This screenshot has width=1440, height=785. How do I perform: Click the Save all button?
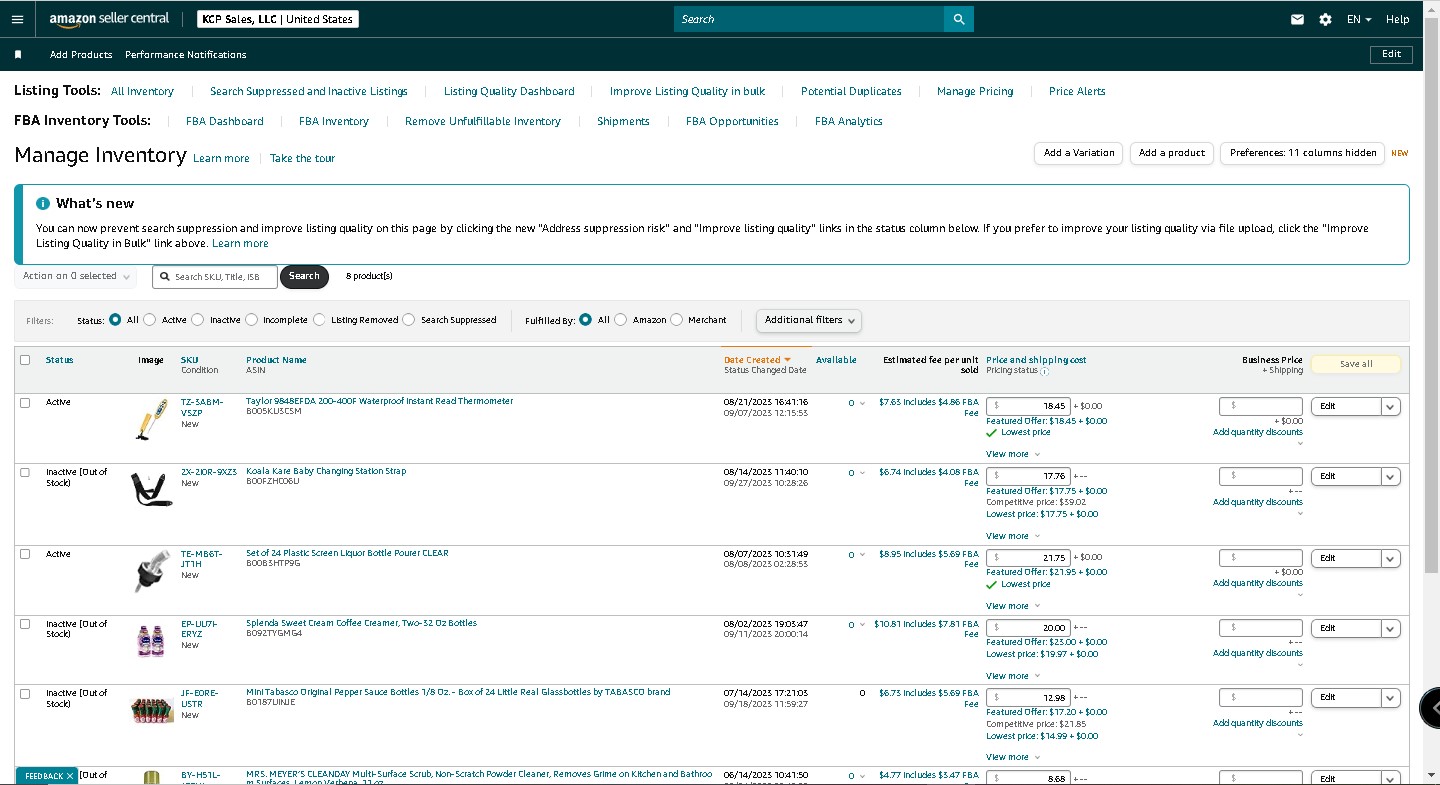click(1356, 364)
